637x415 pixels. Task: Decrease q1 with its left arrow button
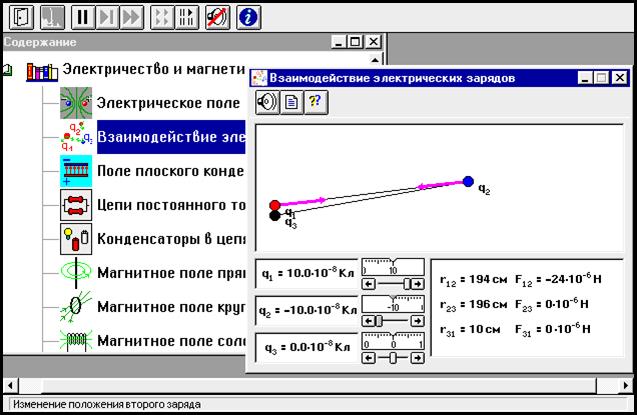(x=368, y=284)
